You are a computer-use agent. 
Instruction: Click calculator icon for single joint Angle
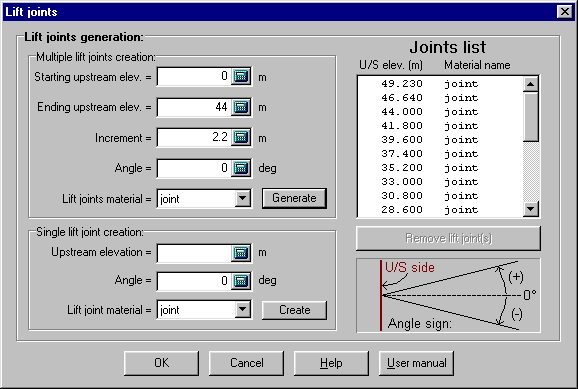241,281
